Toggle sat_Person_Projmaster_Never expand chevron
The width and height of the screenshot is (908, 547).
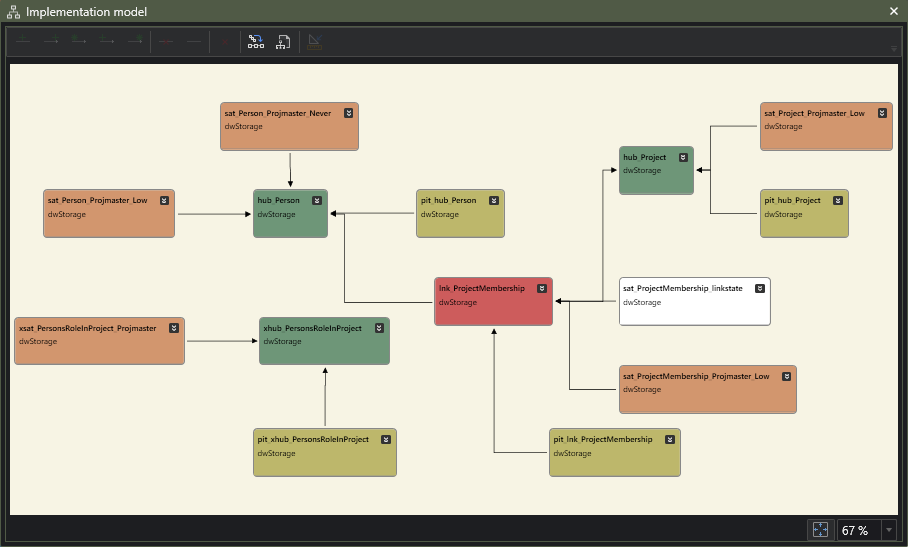pos(347,113)
